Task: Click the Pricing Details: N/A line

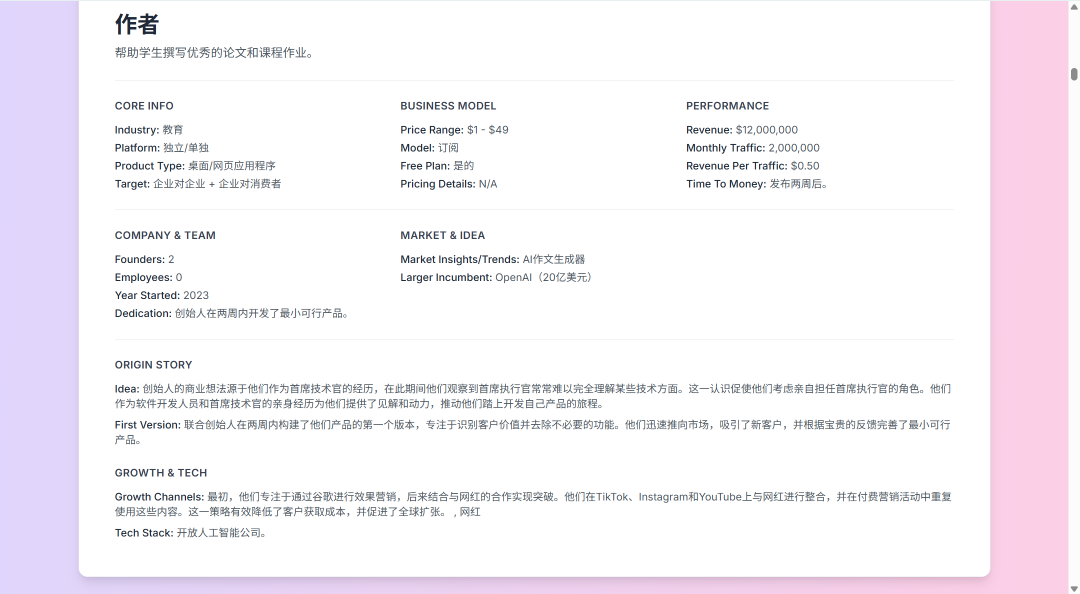Action: pyautogui.click(x=448, y=183)
